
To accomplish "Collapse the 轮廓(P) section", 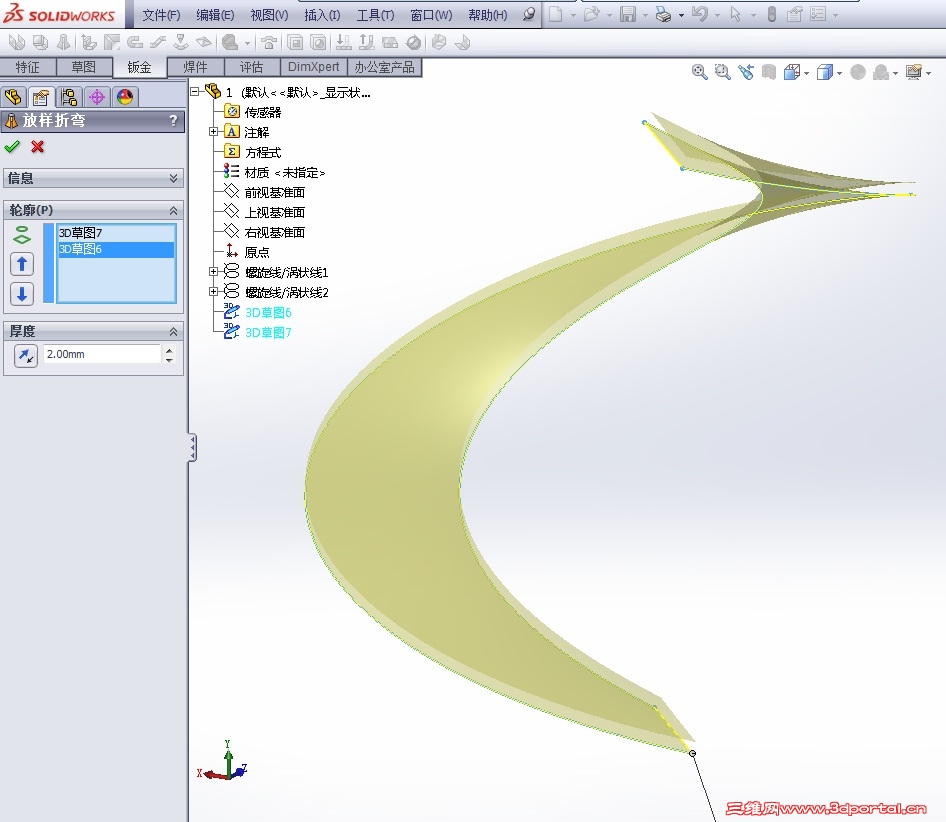I will click(x=173, y=211).
